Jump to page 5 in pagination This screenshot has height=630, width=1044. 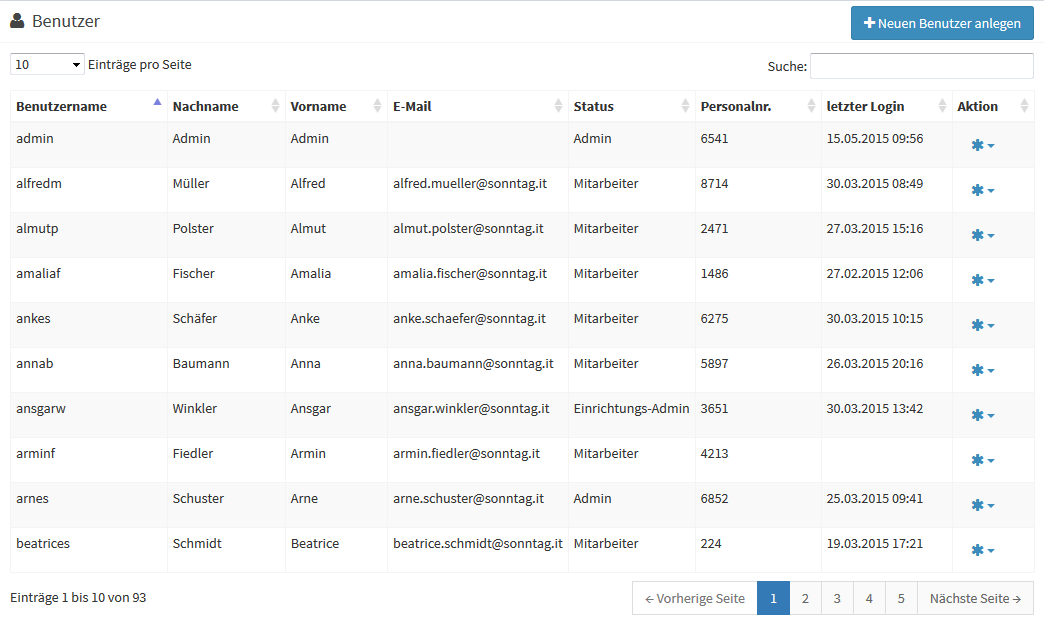[x=901, y=599]
